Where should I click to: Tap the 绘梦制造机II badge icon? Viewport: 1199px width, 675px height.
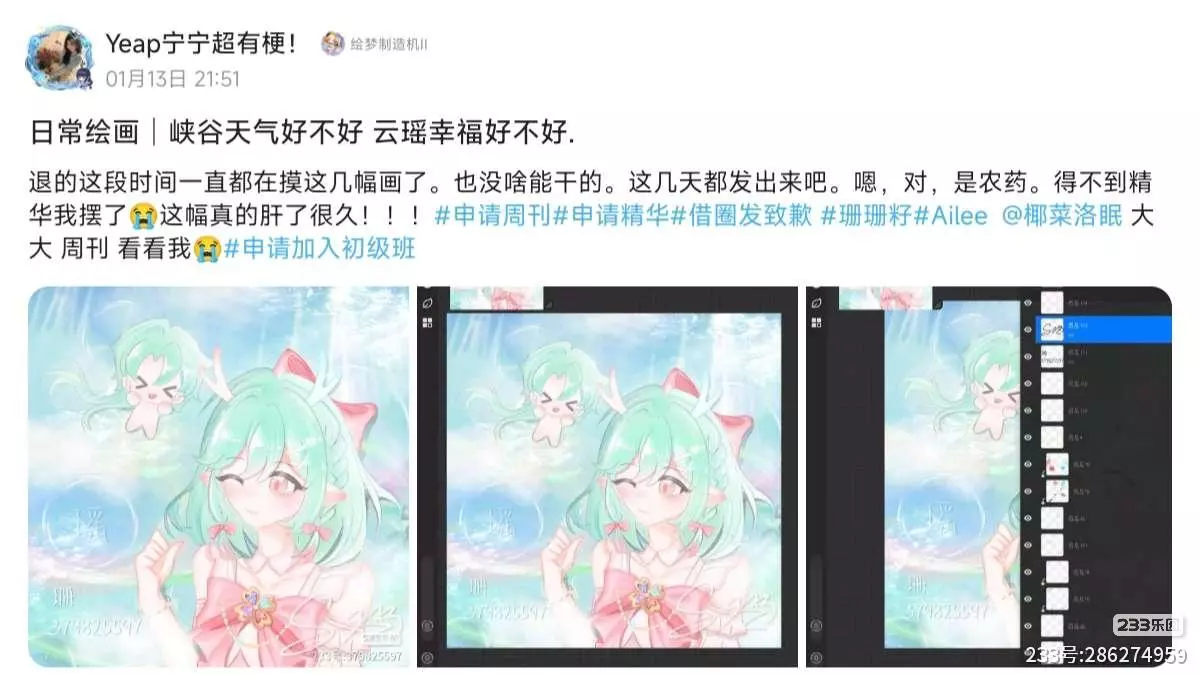[333, 44]
